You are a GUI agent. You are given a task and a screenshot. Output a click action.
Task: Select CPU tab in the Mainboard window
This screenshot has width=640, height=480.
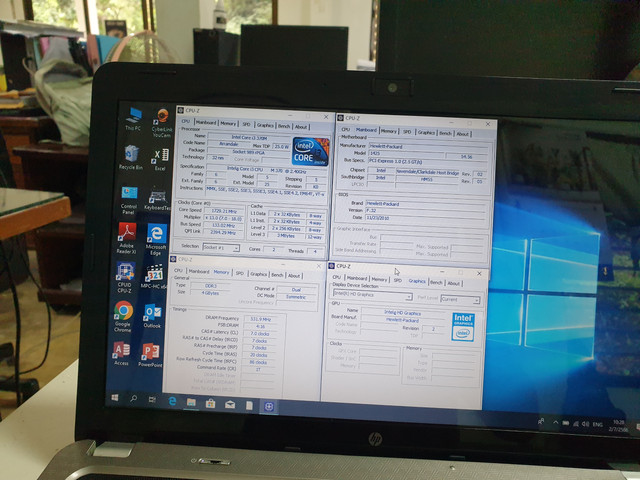point(346,129)
